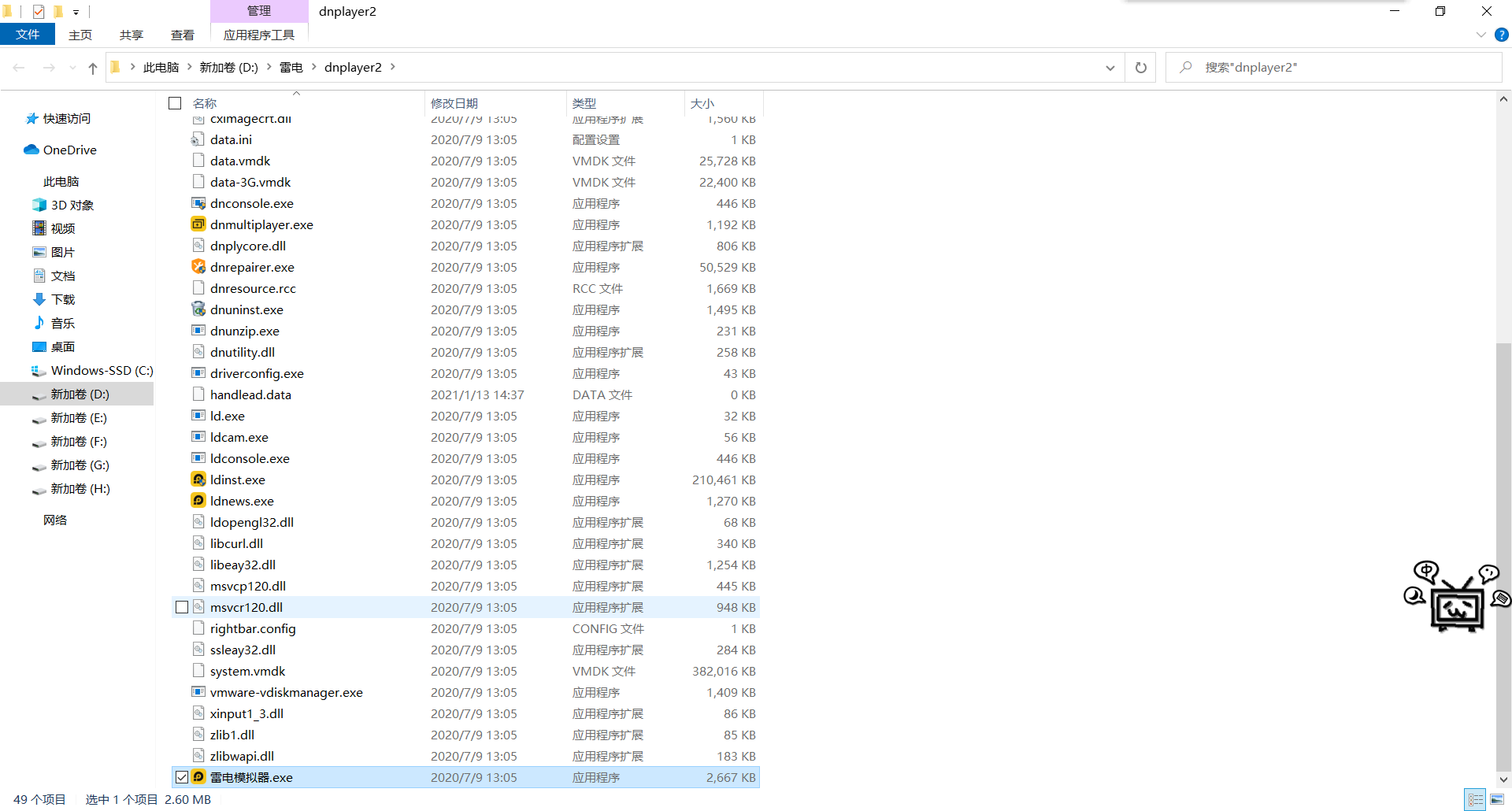This screenshot has height=811, width=1512.
Task: Click the 雷电 breadcrumb in the path
Action: pos(291,68)
